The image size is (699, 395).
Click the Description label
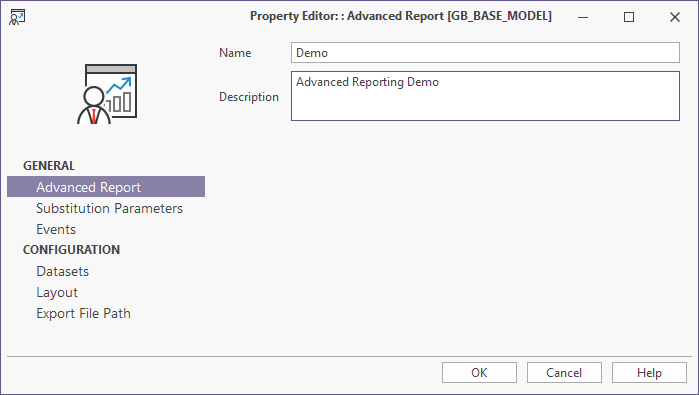click(x=249, y=97)
